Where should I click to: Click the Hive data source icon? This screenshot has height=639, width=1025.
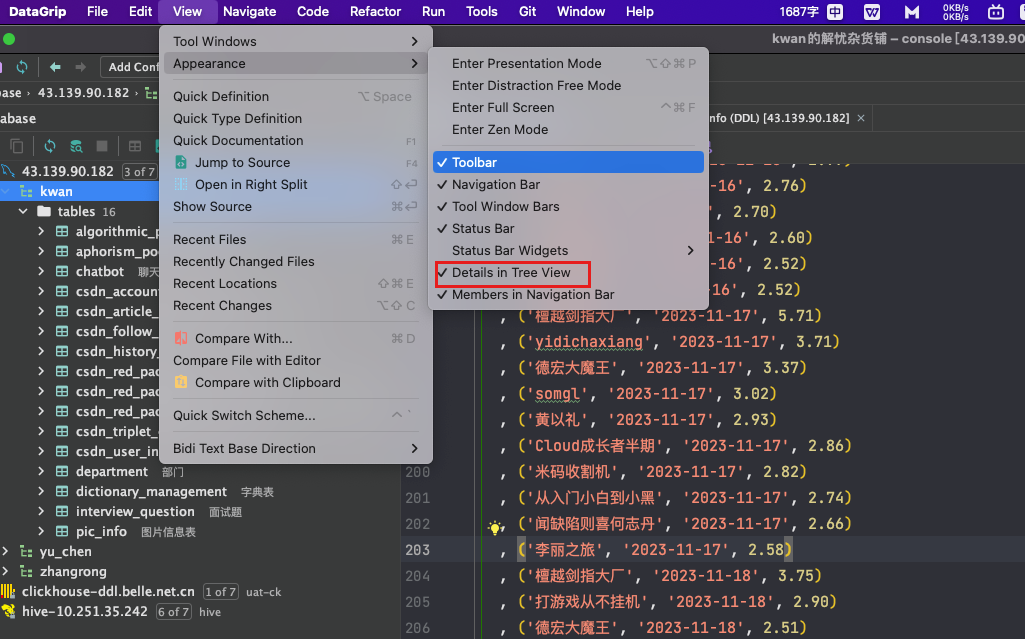(x=8, y=612)
